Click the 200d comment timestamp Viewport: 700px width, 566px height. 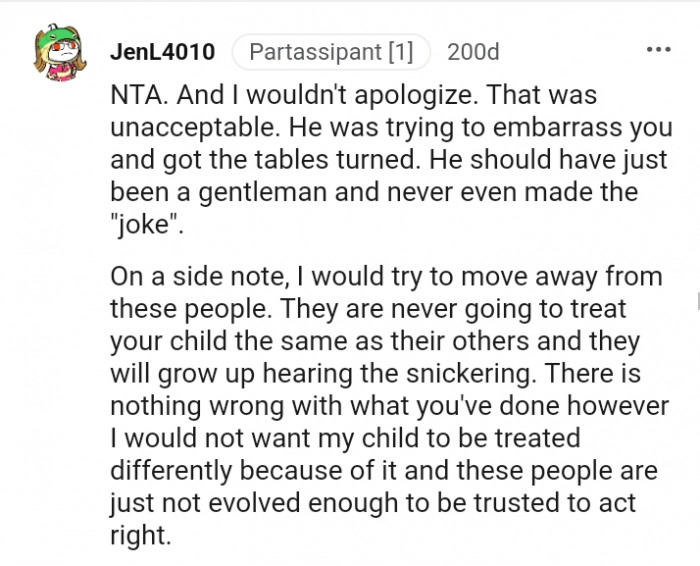pyautogui.click(x=472, y=52)
